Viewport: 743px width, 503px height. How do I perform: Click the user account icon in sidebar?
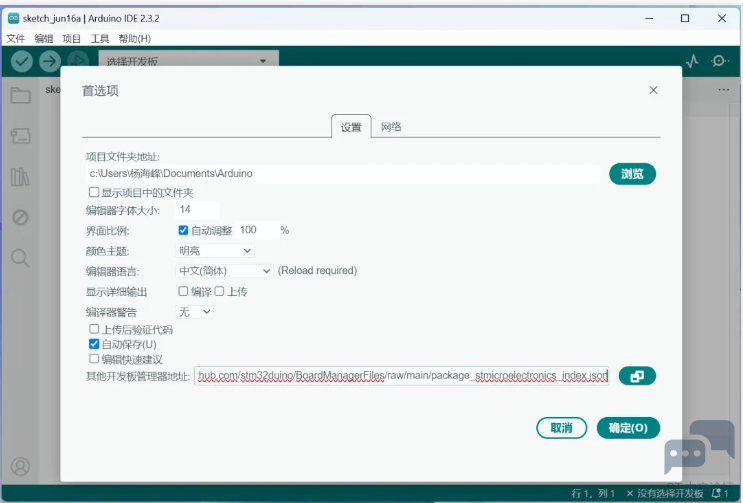pos(20,467)
